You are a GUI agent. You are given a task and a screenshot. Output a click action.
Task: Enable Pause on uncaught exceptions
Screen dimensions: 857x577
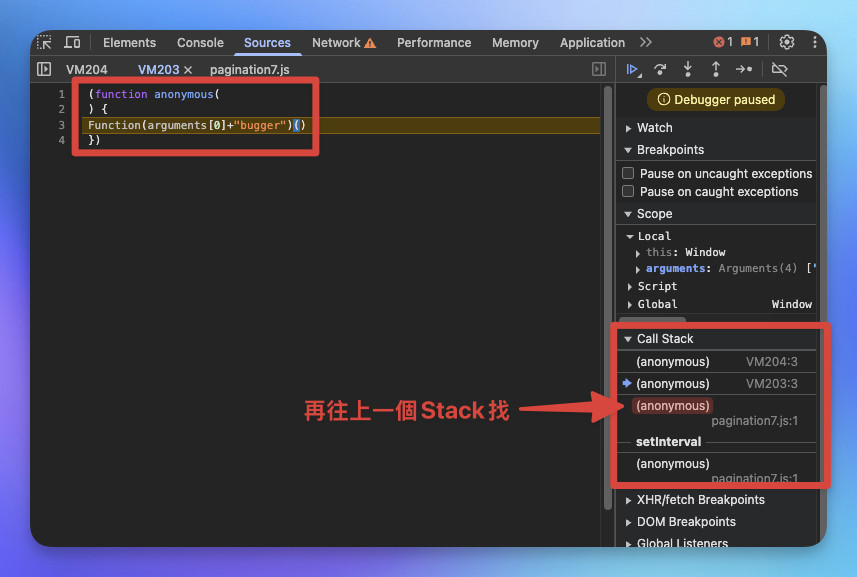[x=628, y=173]
